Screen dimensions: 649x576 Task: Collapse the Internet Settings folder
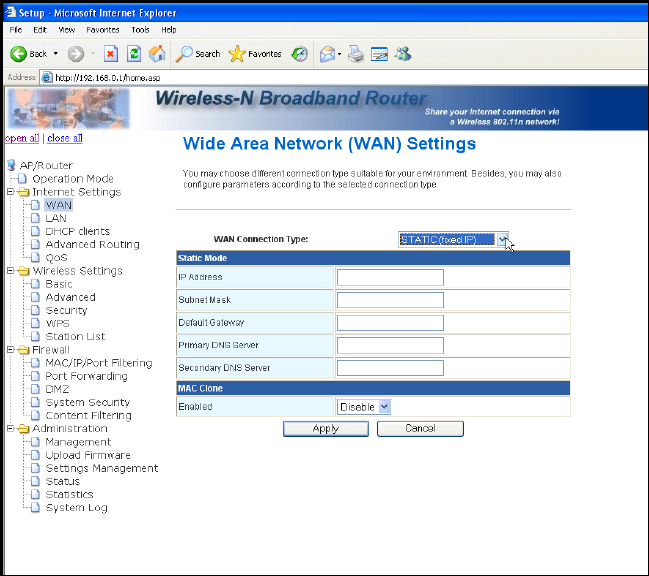(x=10, y=192)
